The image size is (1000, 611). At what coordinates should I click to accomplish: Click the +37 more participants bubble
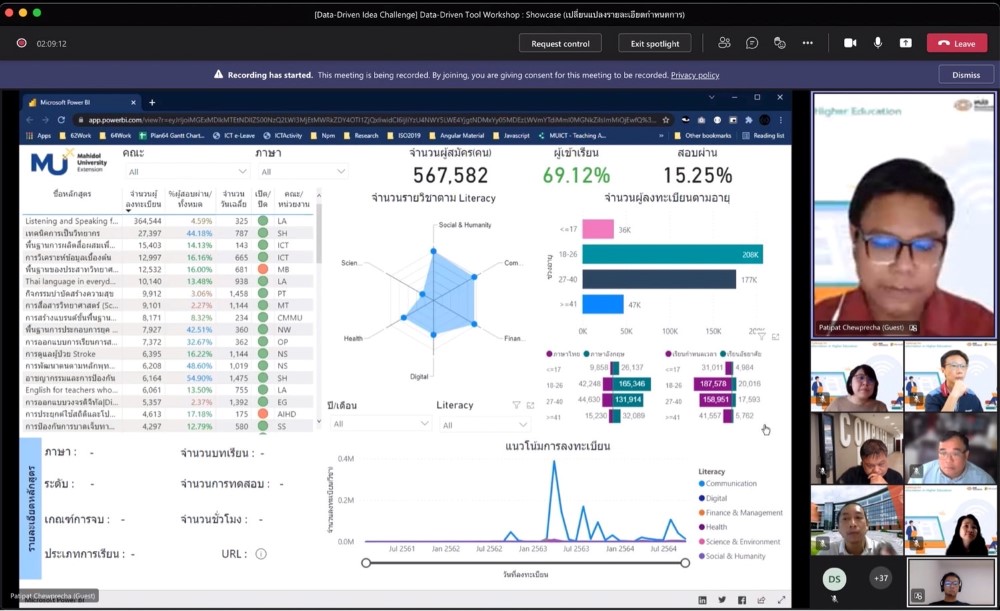(880, 579)
